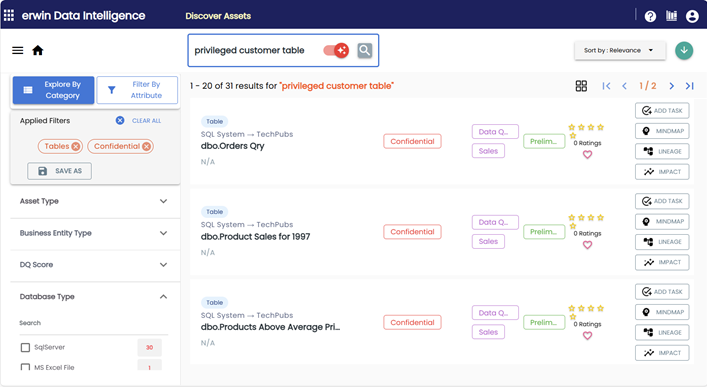The height and width of the screenshot is (387, 707).
Task: Go to previous results page
Action: pos(624,86)
